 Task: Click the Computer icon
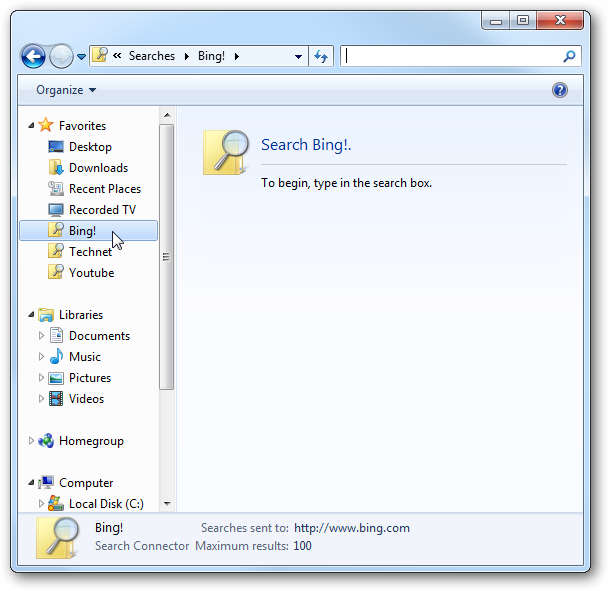tap(46, 482)
